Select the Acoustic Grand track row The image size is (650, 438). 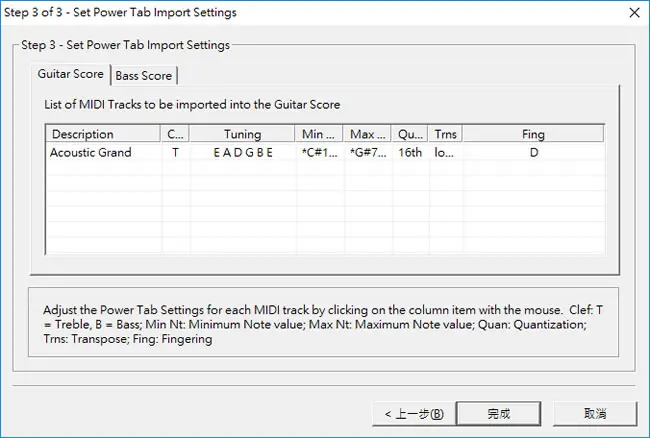pos(325,152)
